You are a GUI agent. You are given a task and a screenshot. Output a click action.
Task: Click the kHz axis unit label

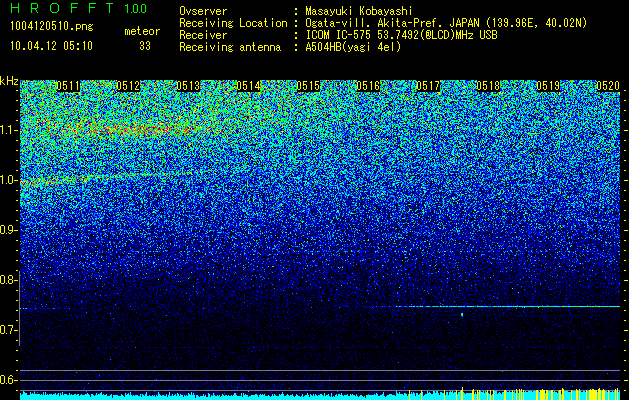click(9, 81)
